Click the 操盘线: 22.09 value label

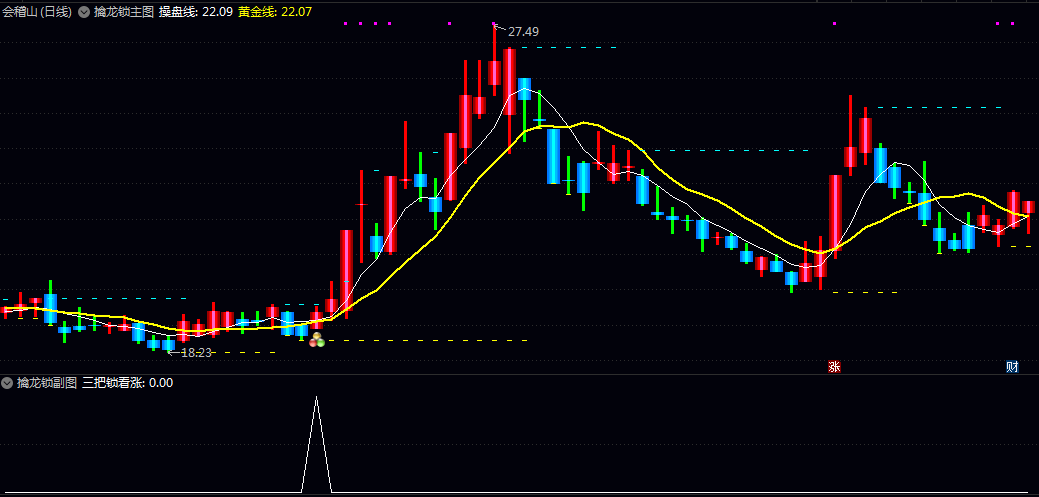coord(196,12)
